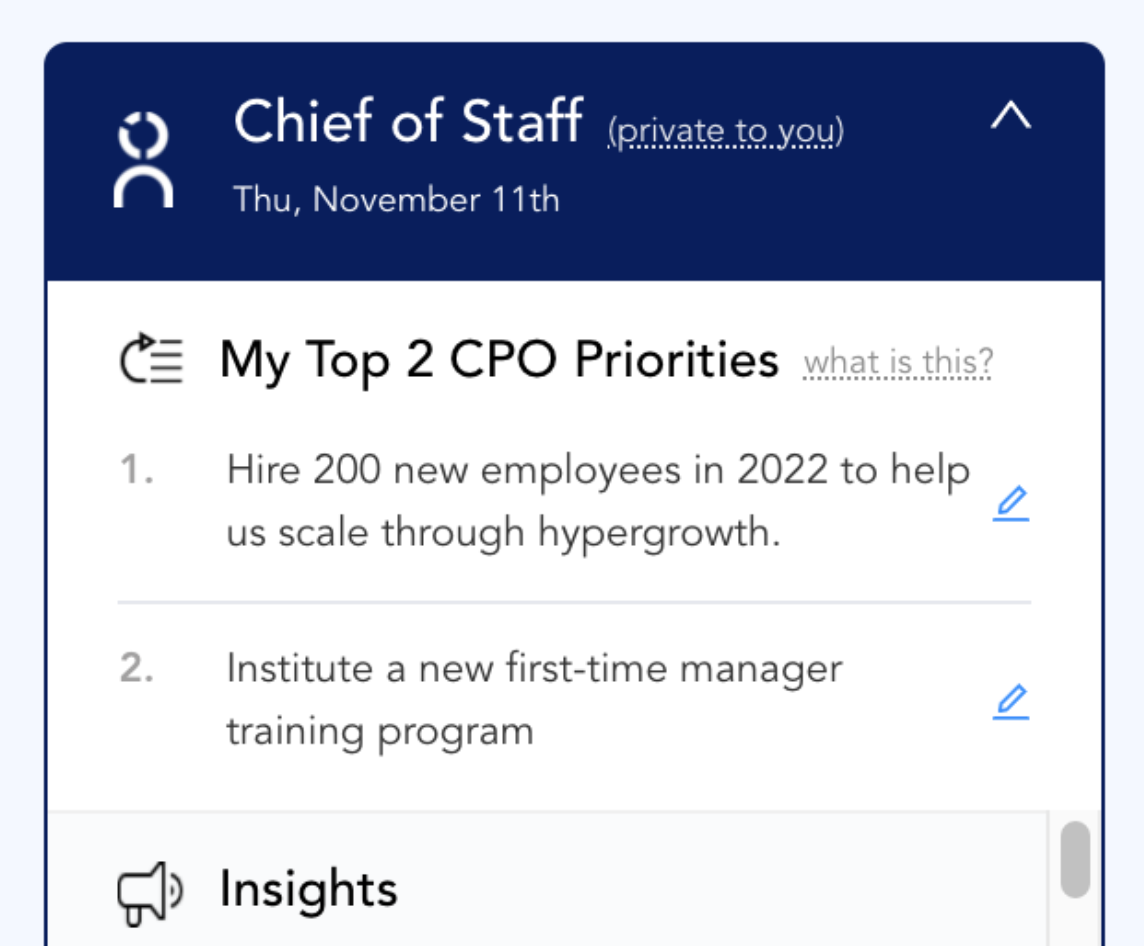1144x946 pixels.
Task: Click the "Chief of Staff" panel title
Action: 408,122
